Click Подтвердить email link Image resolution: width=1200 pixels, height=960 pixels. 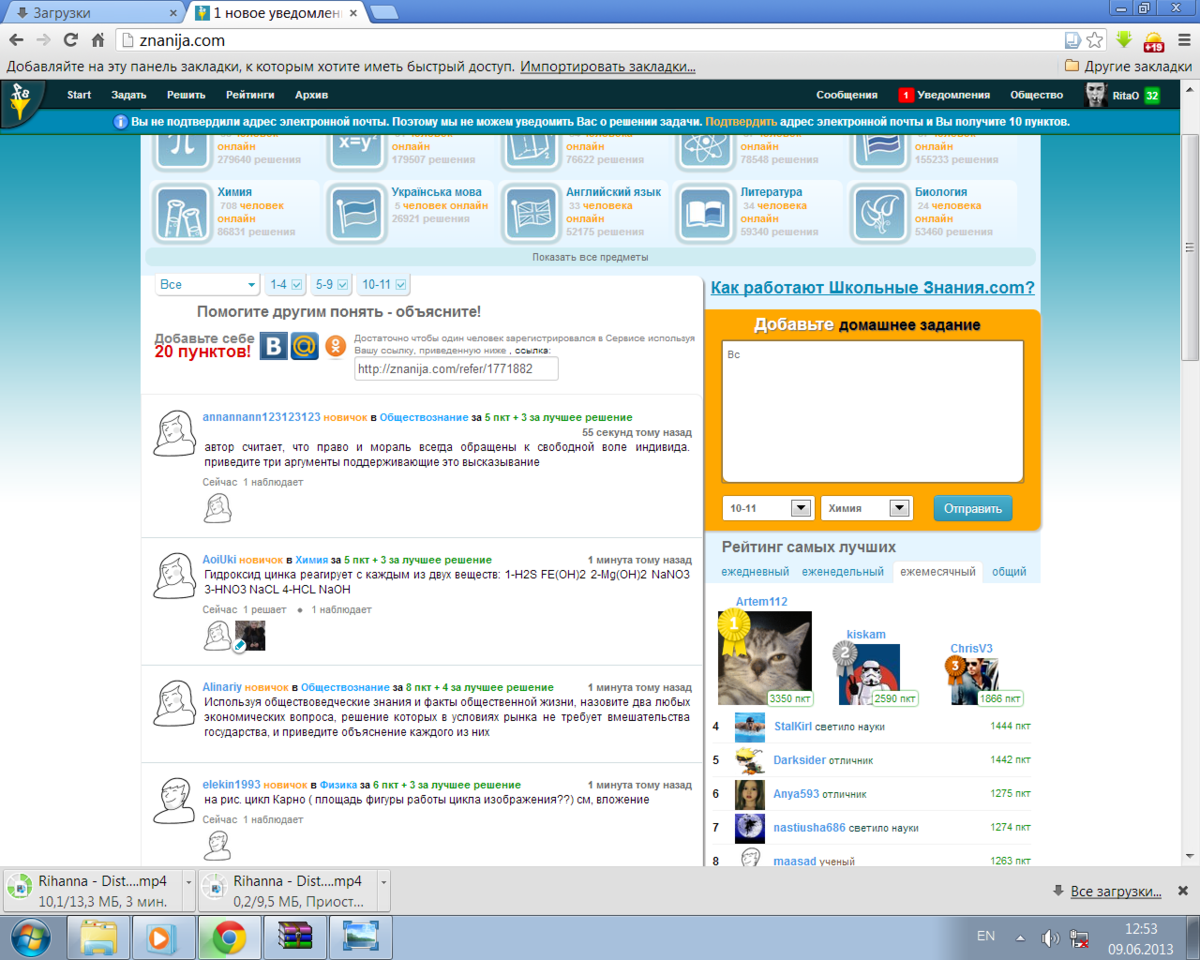(741, 122)
